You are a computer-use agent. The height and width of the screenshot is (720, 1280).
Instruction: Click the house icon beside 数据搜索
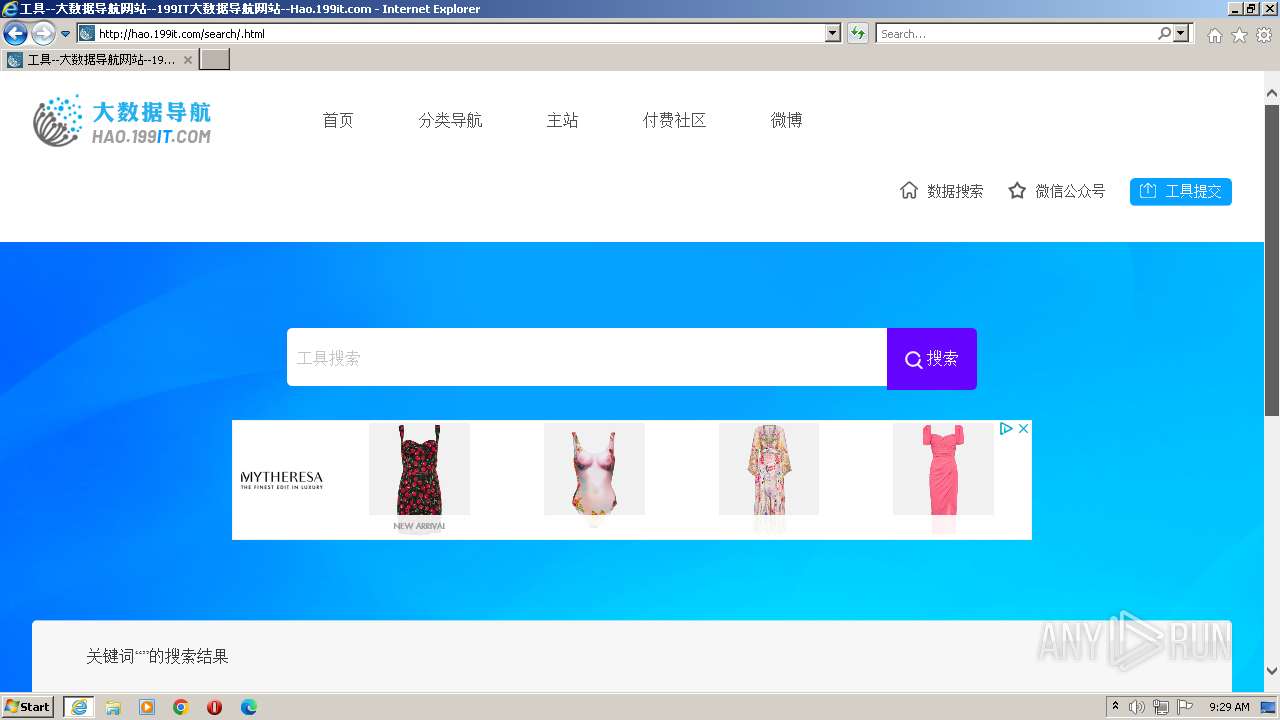point(909,190)
